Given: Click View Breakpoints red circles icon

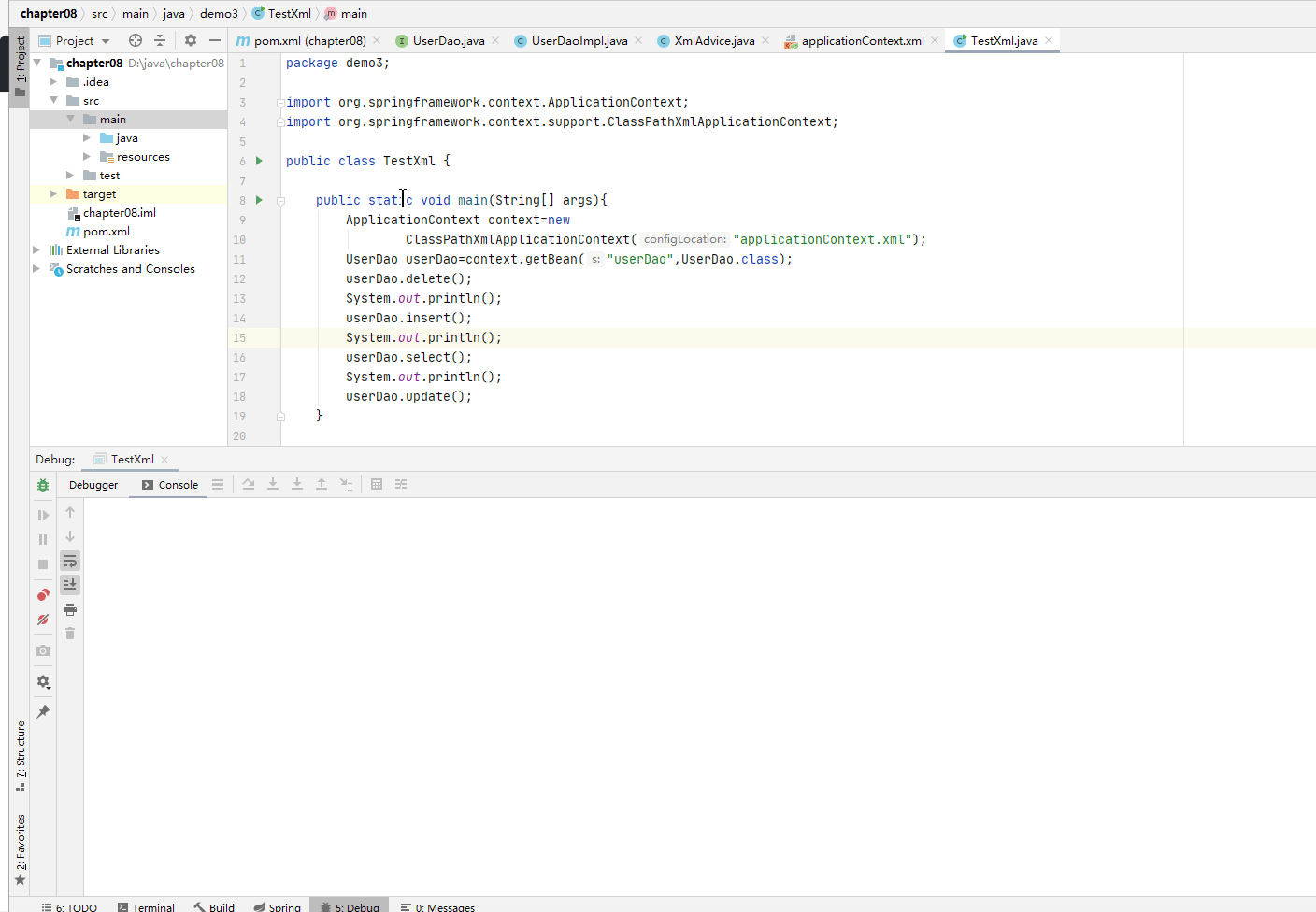Looking at the screenshot, I should (x=43, y=595).
